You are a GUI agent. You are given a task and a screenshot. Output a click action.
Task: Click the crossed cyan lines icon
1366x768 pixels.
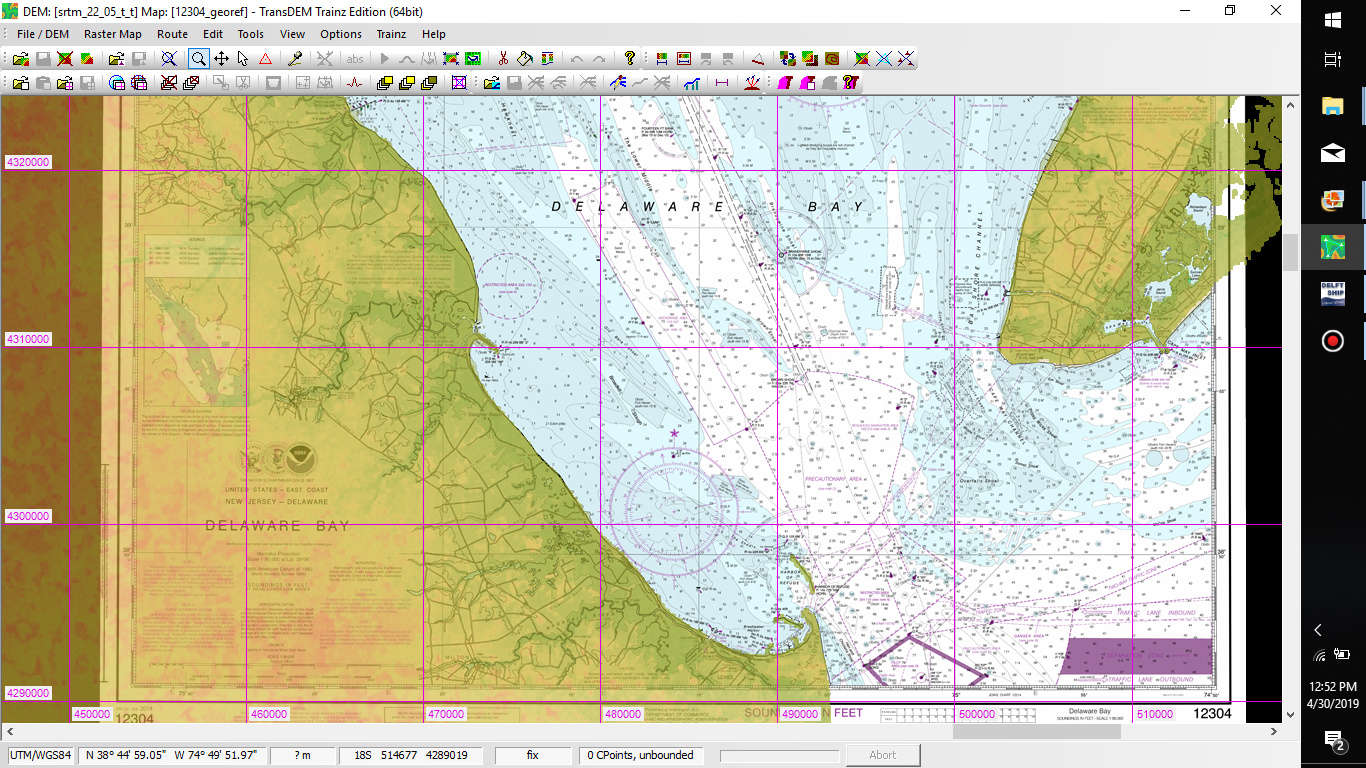[884, 59]
